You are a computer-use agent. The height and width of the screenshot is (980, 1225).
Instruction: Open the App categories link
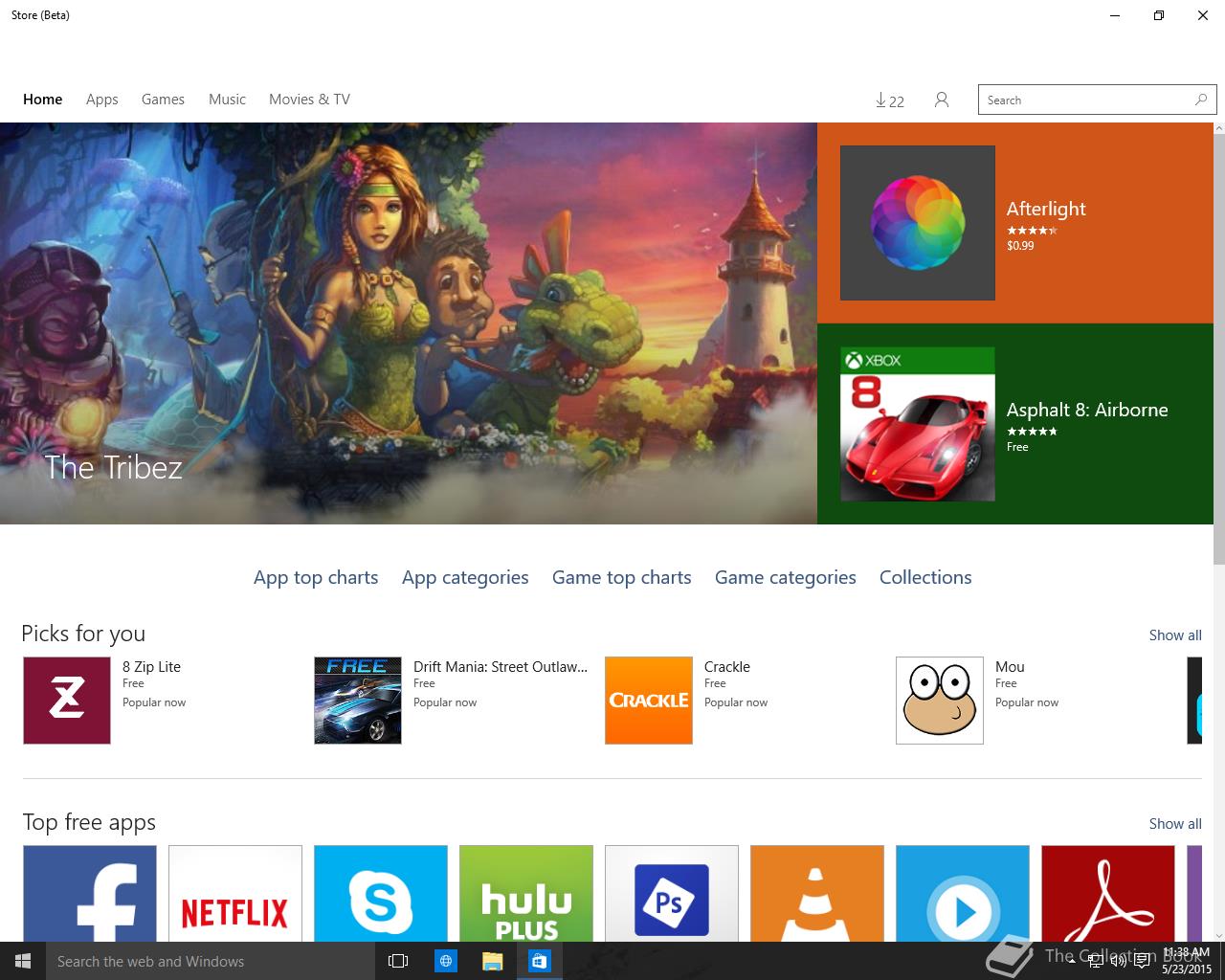coord(465,577)
